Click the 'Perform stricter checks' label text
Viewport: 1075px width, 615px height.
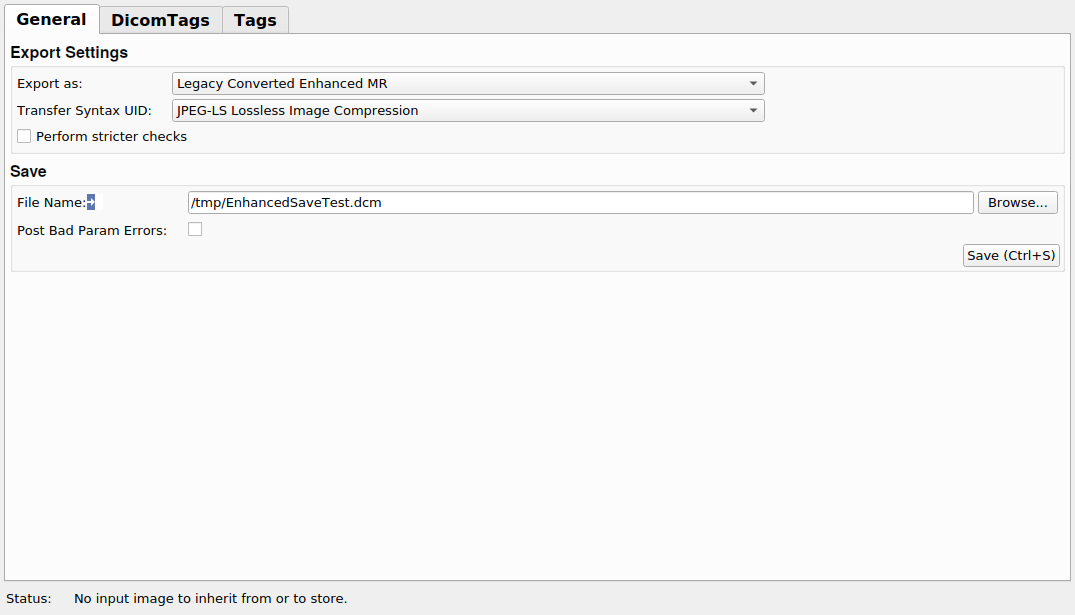111,136
